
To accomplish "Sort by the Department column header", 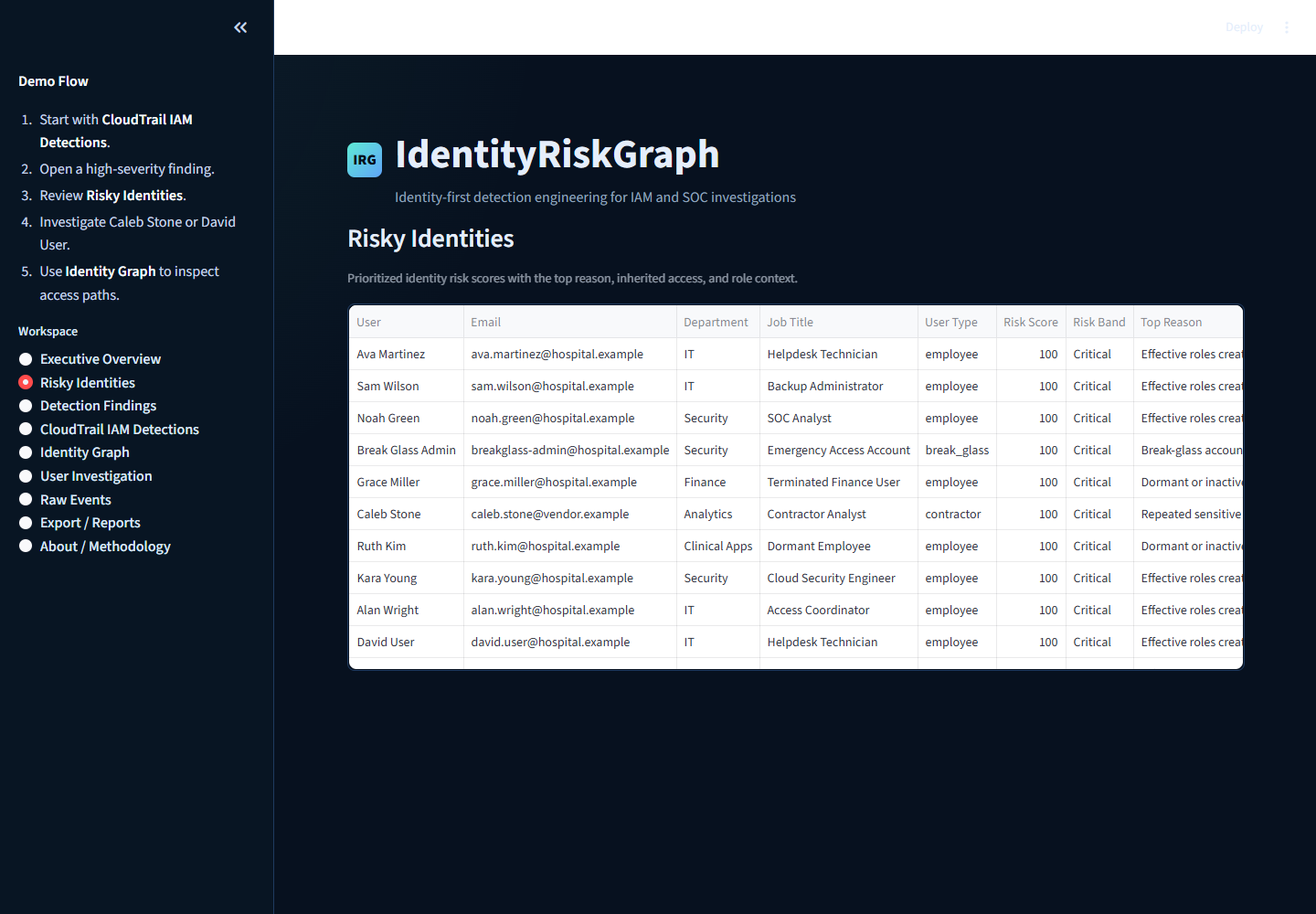I will click(718, 322).
